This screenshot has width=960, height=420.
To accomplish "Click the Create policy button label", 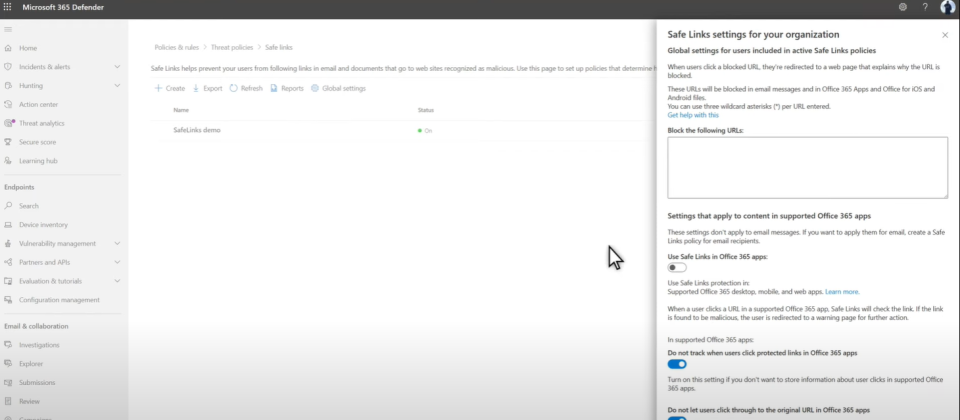I will [x=175, y=88].
